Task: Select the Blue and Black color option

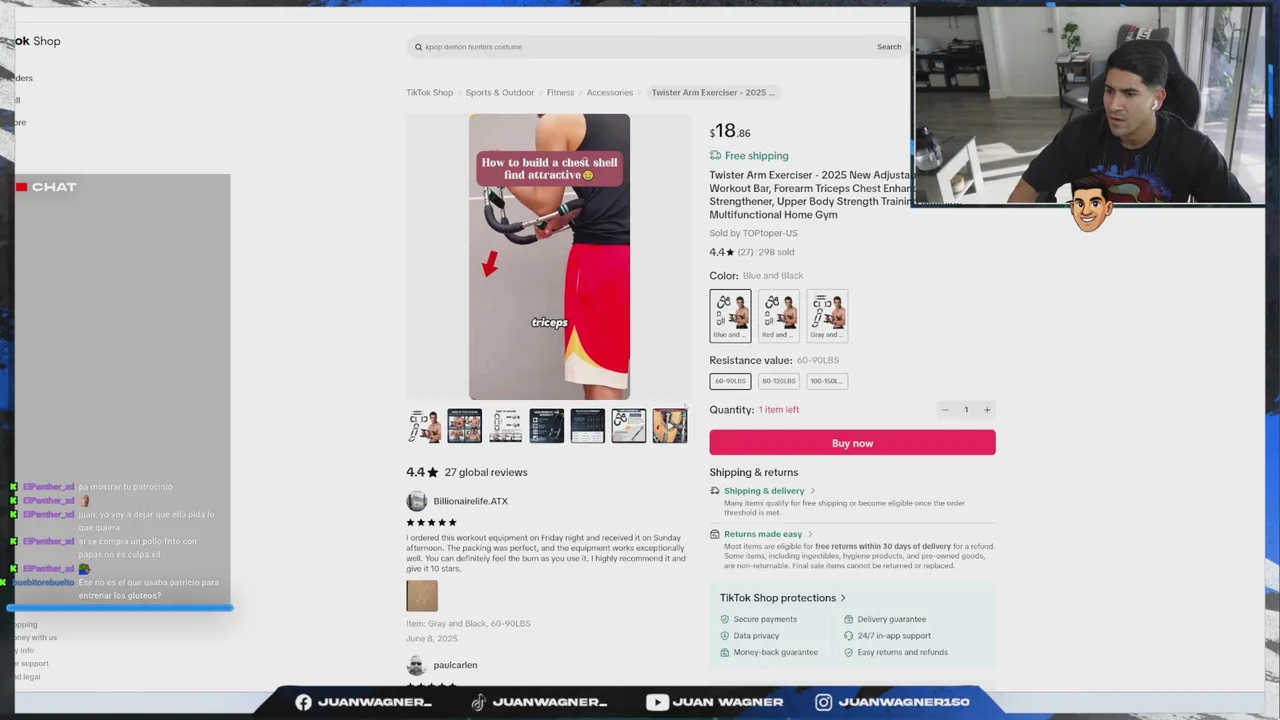Action: tap(730, 315)
